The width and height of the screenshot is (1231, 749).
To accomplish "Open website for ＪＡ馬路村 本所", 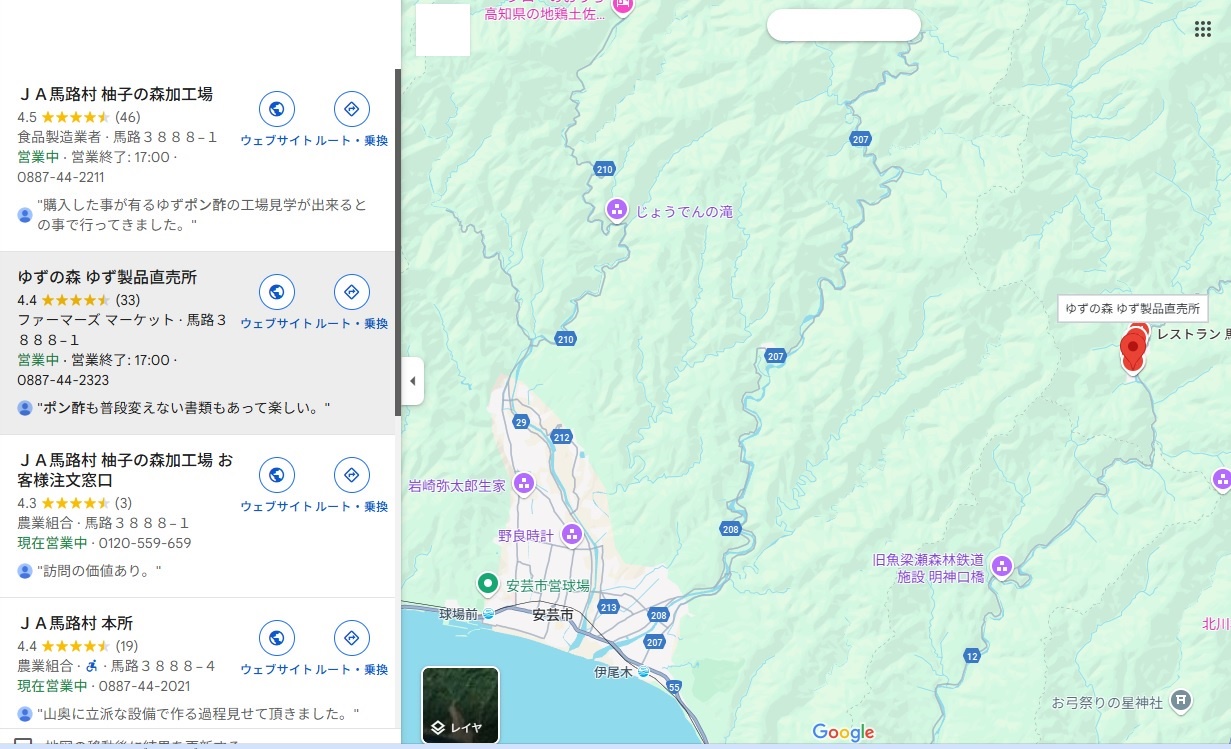I will pyautogui.click(x=276, y=638).
